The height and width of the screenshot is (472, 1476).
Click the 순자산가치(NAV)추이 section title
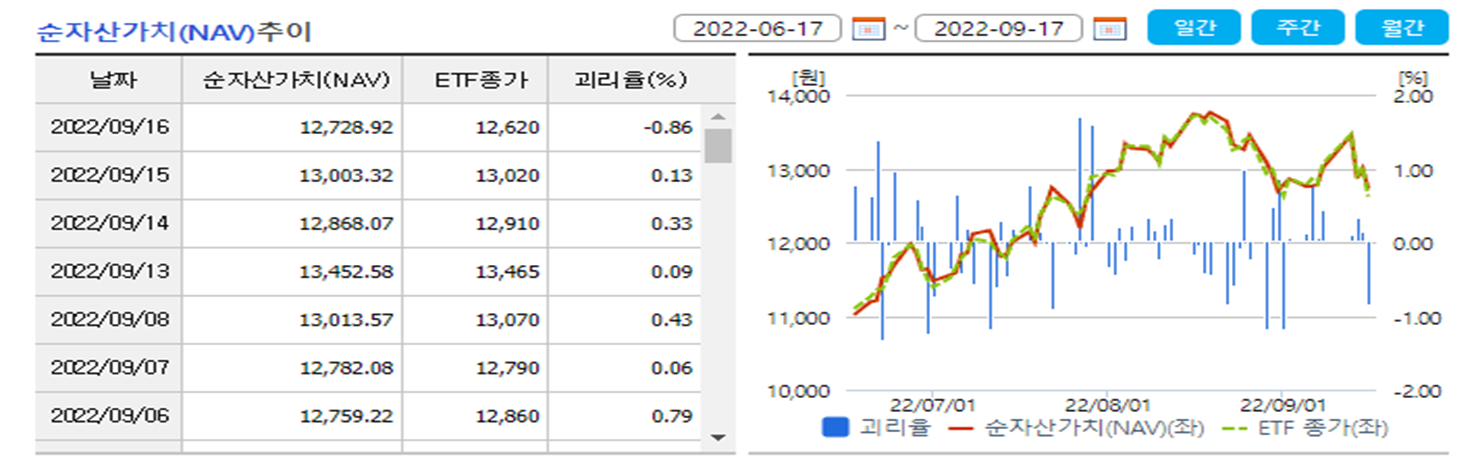[174, 32]
